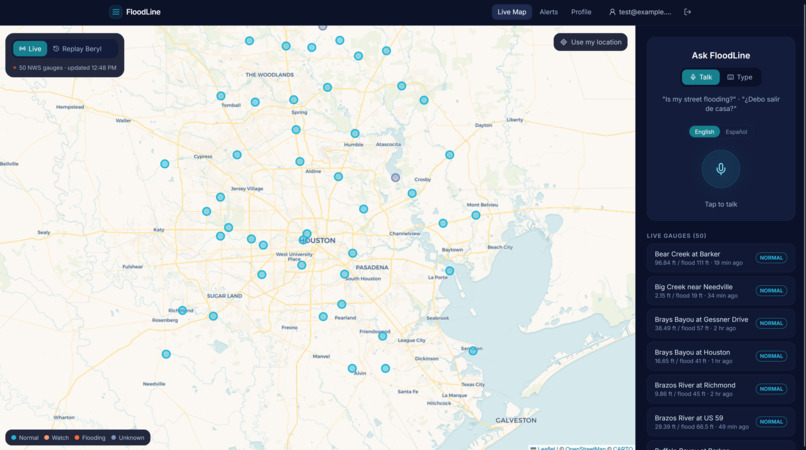Viewport: 806px width, 450px height.
Task: Open the Live Map tab
Action: (x=511, y=12)
